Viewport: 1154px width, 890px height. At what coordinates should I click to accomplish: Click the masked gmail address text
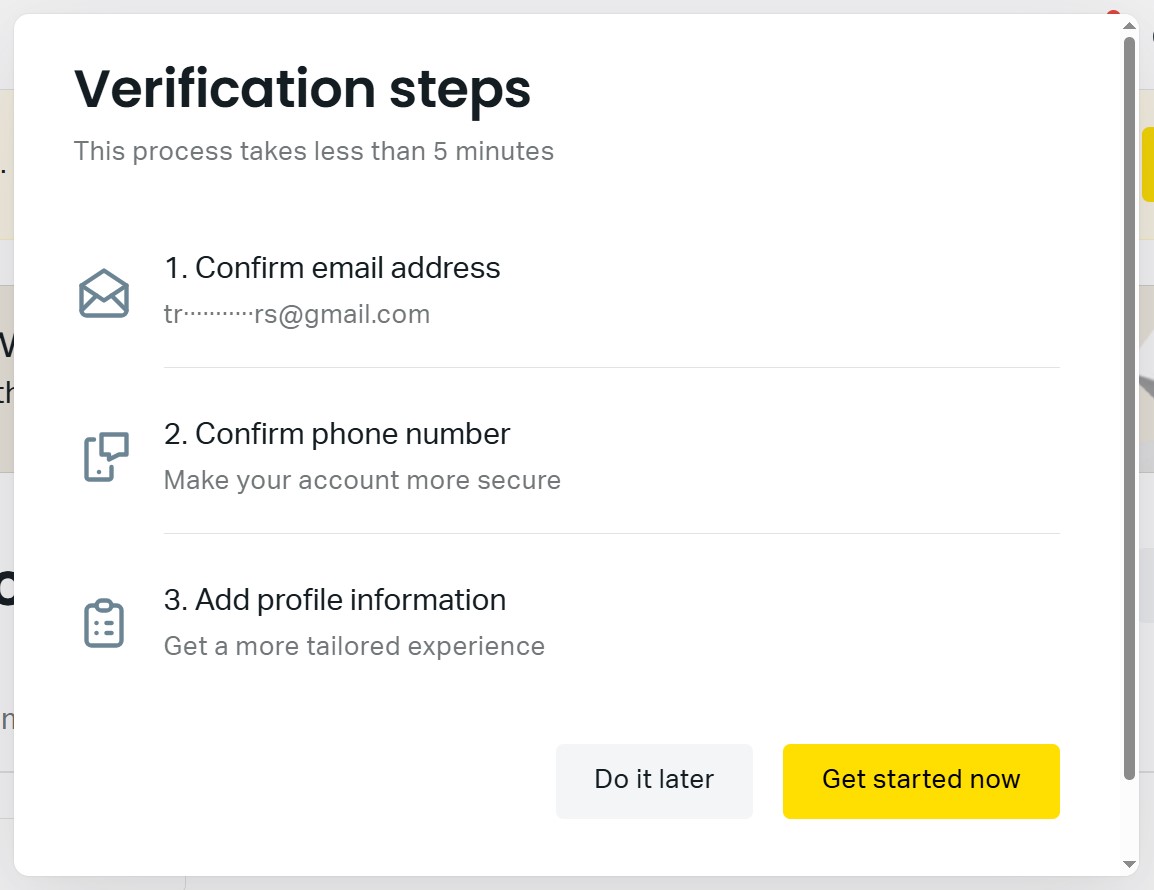pos(297,315)
